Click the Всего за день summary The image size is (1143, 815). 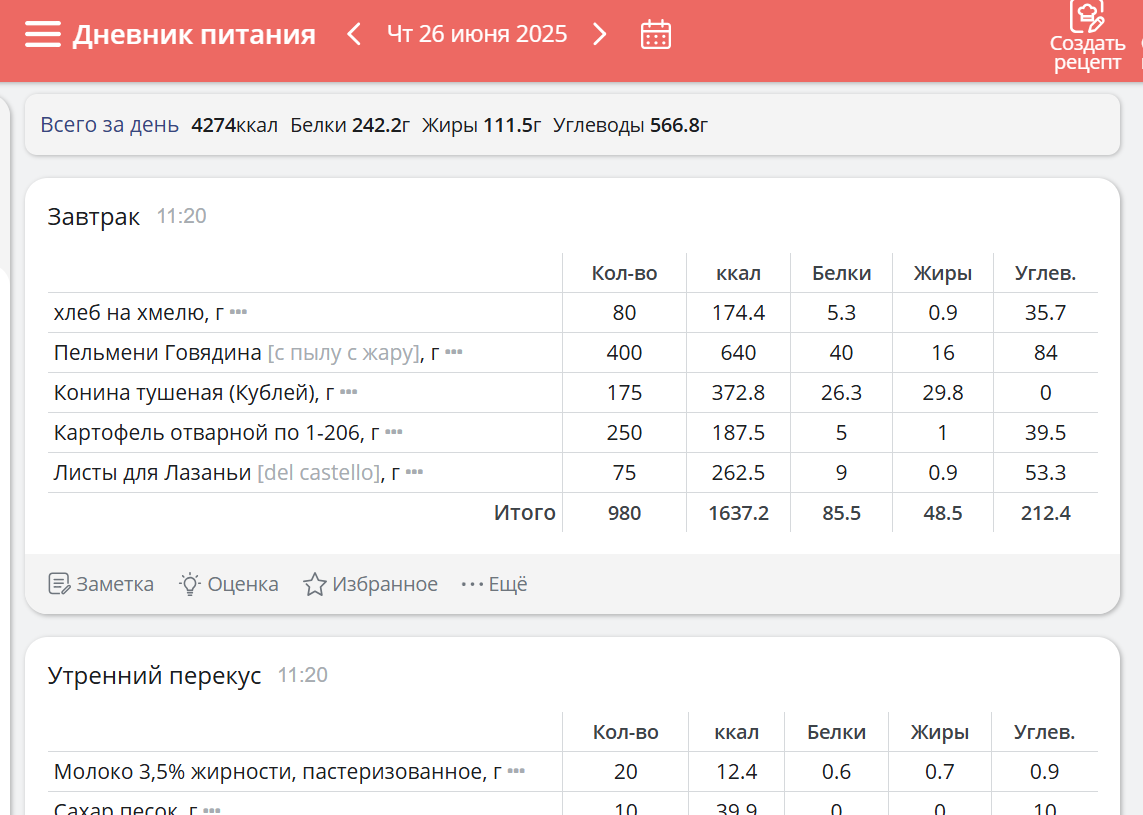click(x=110, y=125)
